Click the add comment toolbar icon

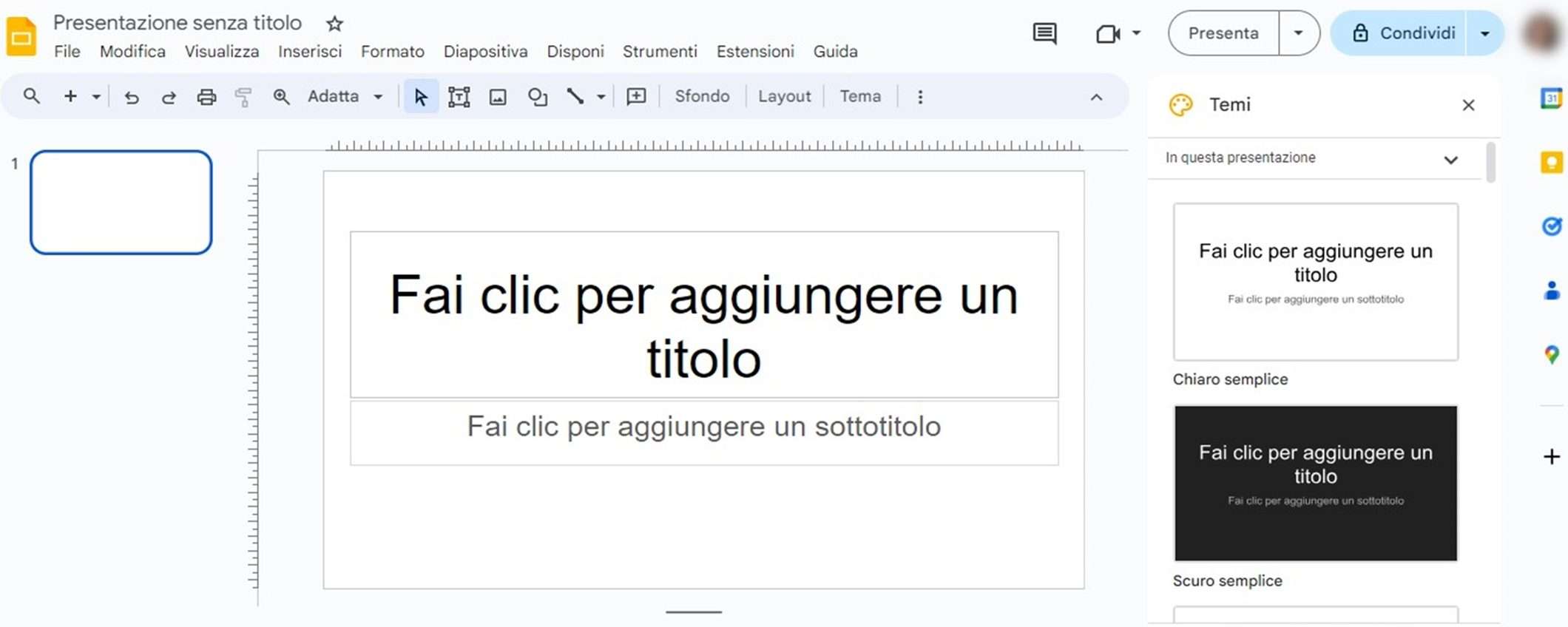coord(636,97)
